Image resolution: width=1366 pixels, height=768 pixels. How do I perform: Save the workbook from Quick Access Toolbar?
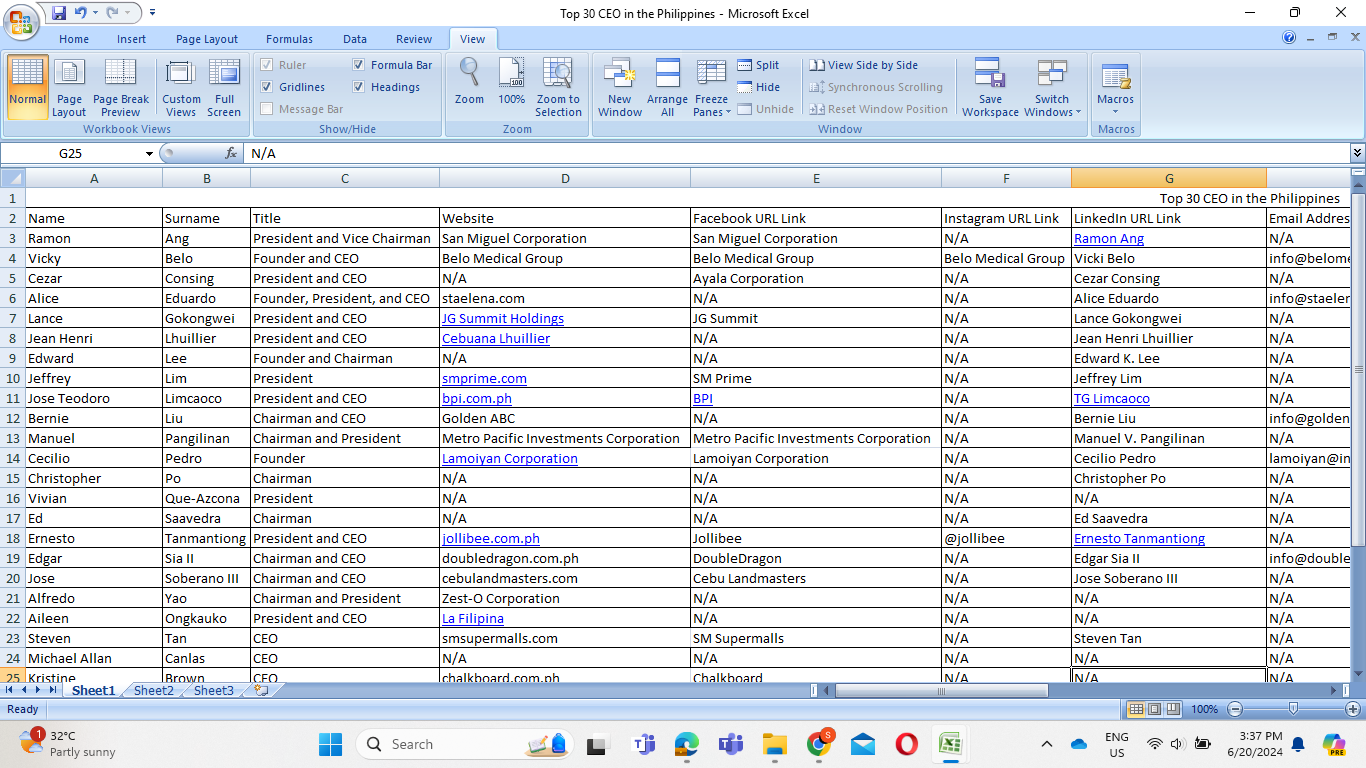(x=59, y=13)
